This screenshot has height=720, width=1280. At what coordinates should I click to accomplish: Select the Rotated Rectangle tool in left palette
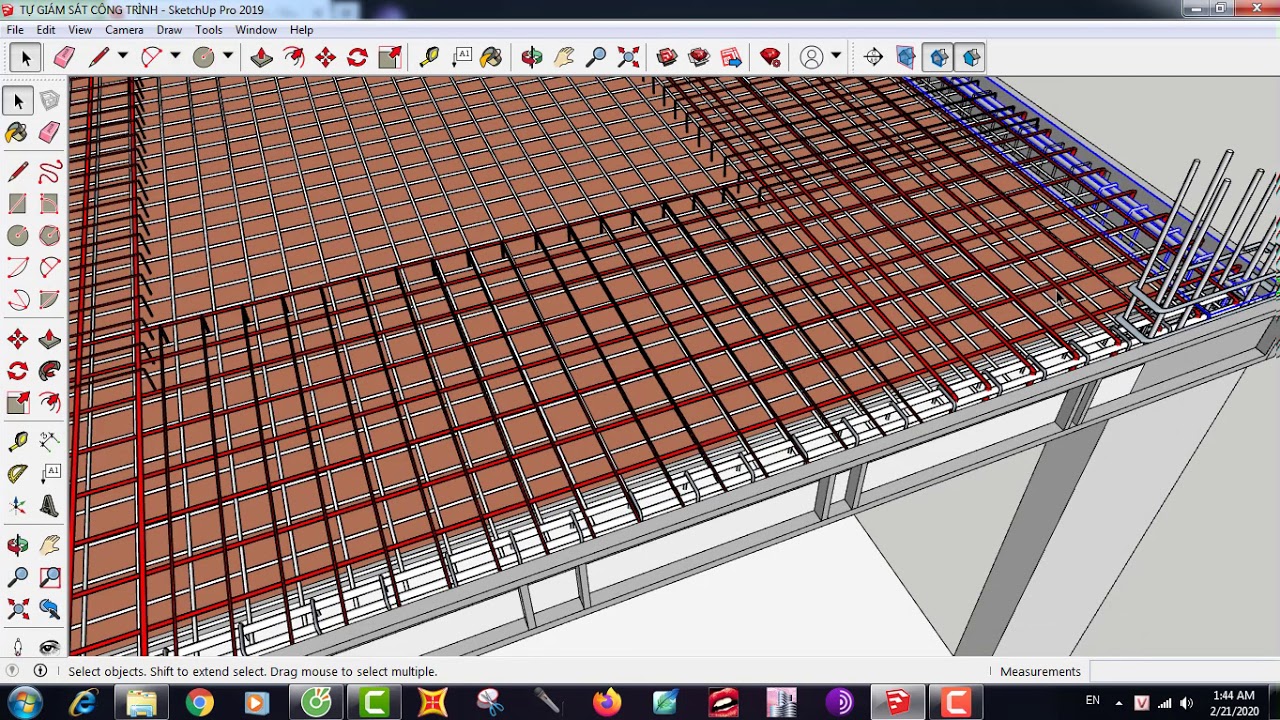[49, 204]
